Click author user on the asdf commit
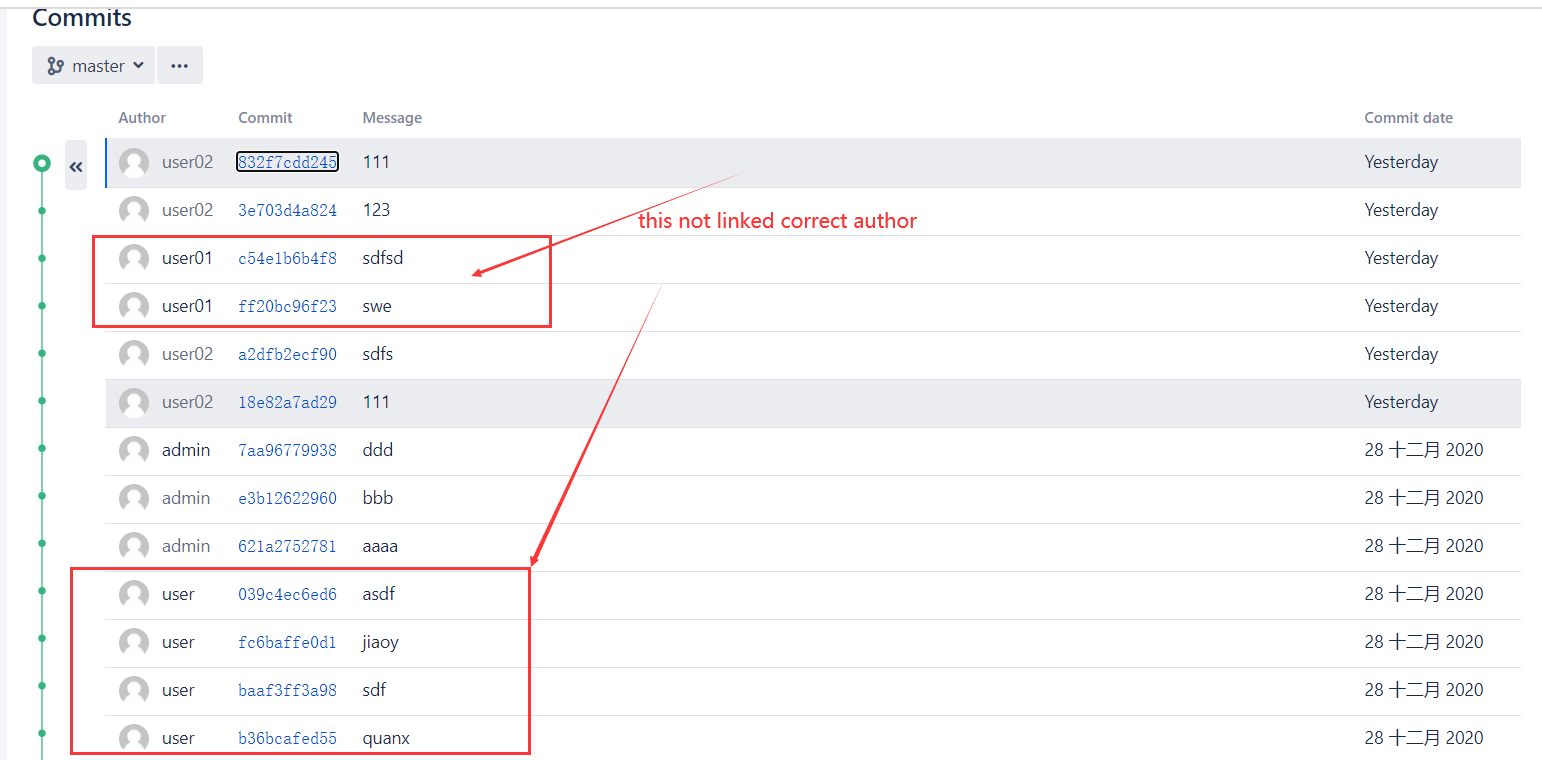 click(178, 594)
